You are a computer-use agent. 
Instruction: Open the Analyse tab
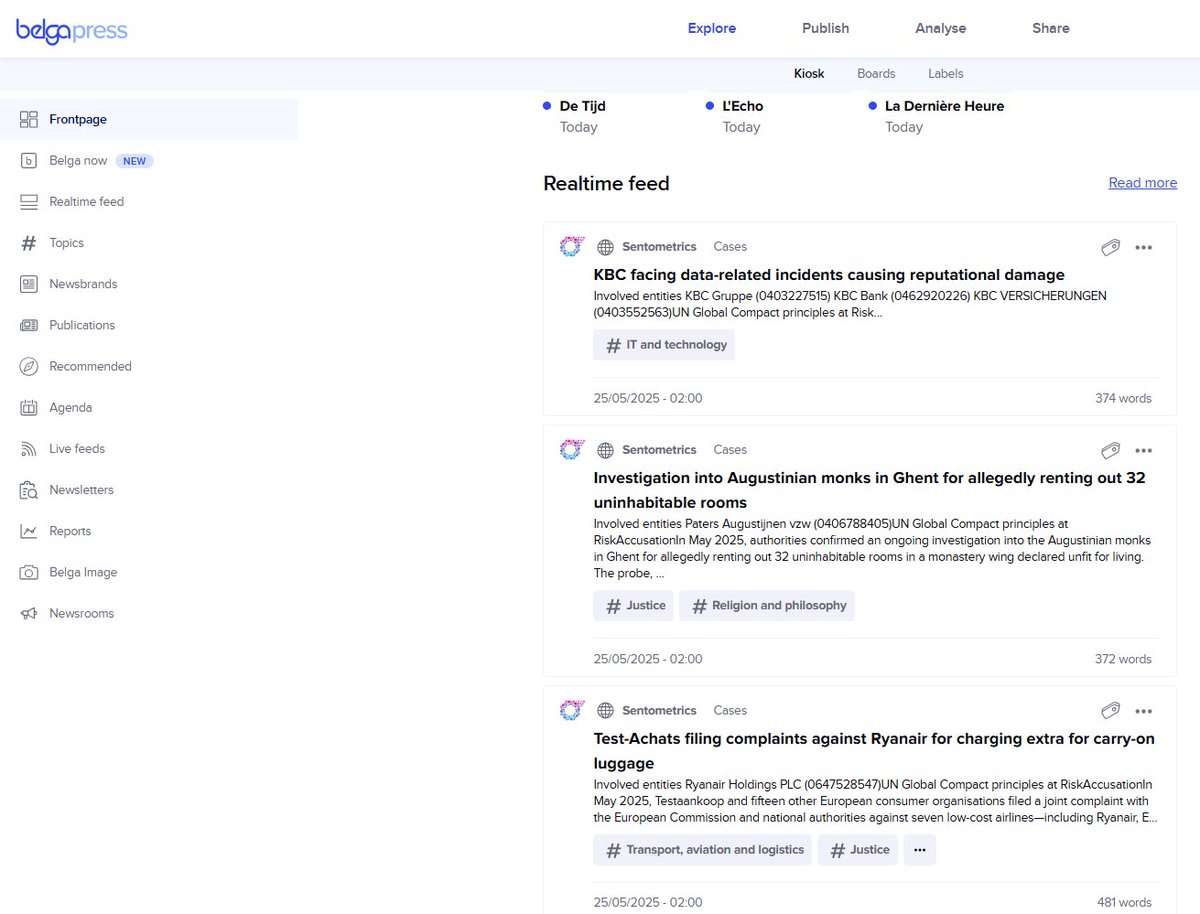941,28
